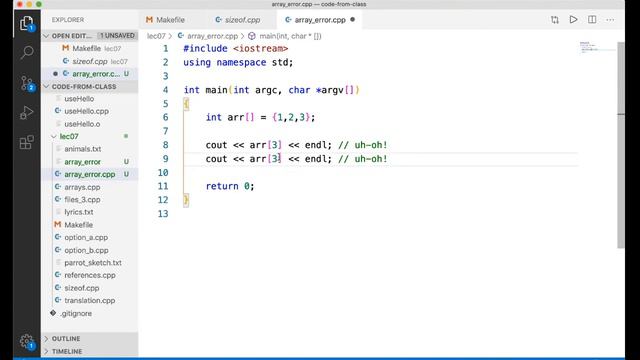Click the code minimap preview

[x=598, y=47]
